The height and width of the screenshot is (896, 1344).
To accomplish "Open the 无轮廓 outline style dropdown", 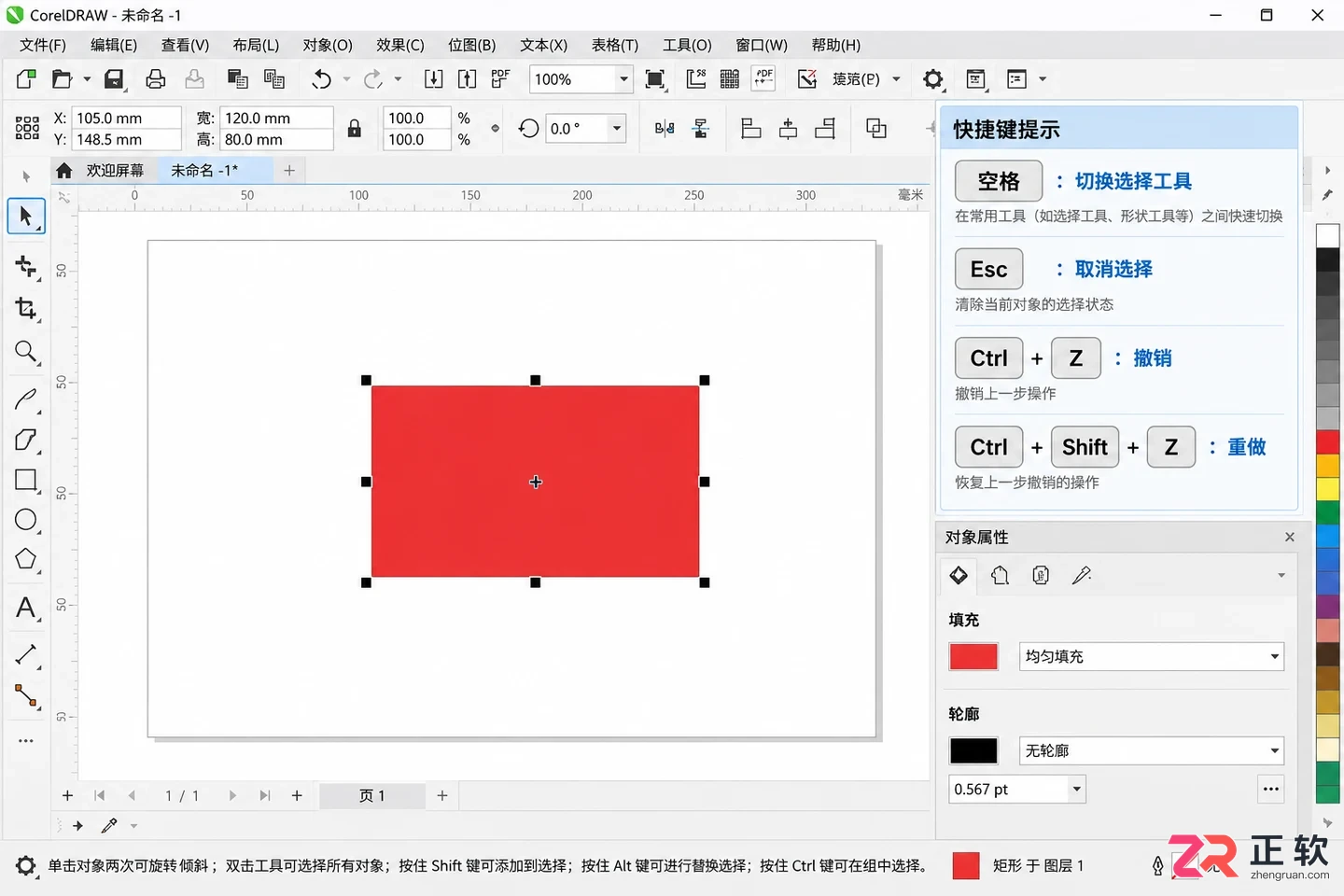I will click(1151, 750).
